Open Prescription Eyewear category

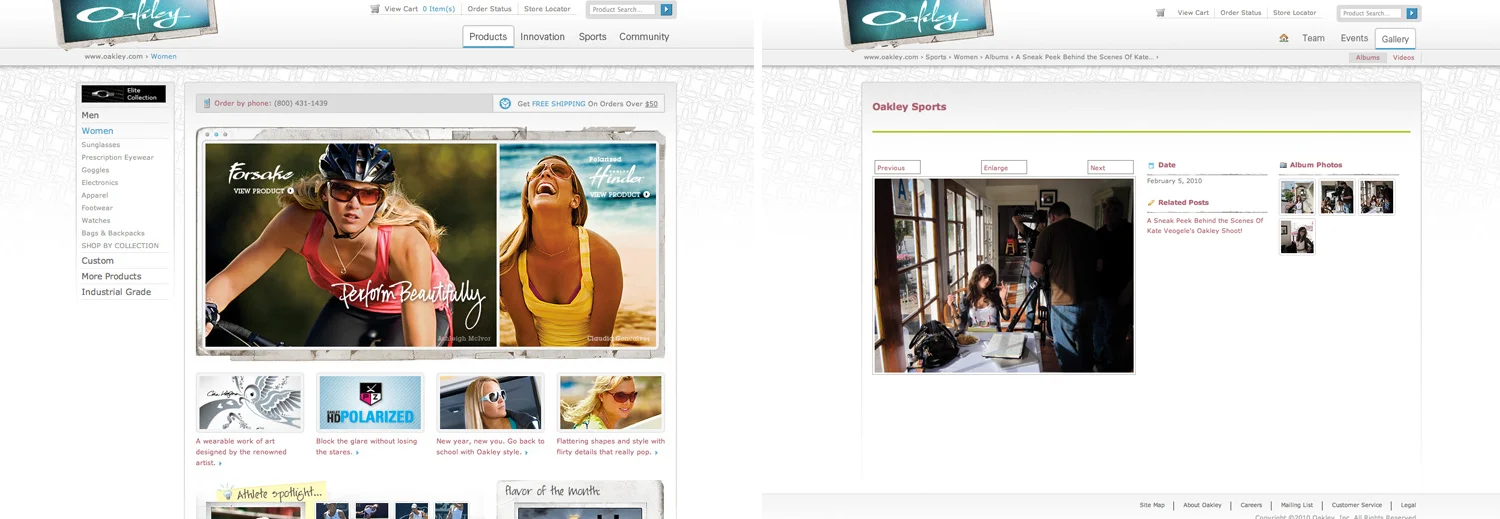pyautogui.click(x=117, y=158)
